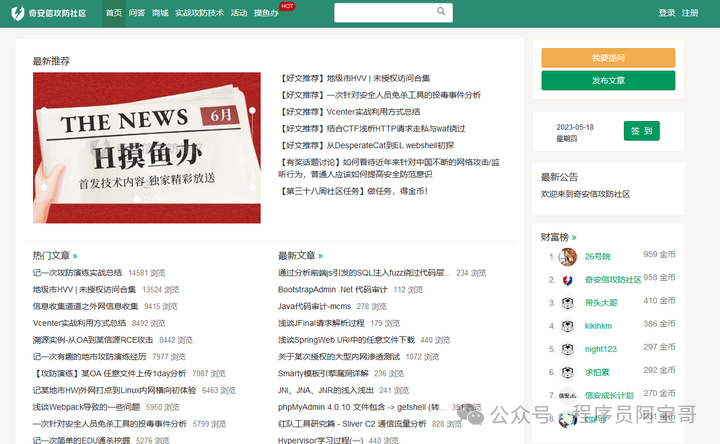Viewport: 720px width, 444px height.
Task: Open hot article 某OA 任意文件上传1day分析
Action: point(109,373)
